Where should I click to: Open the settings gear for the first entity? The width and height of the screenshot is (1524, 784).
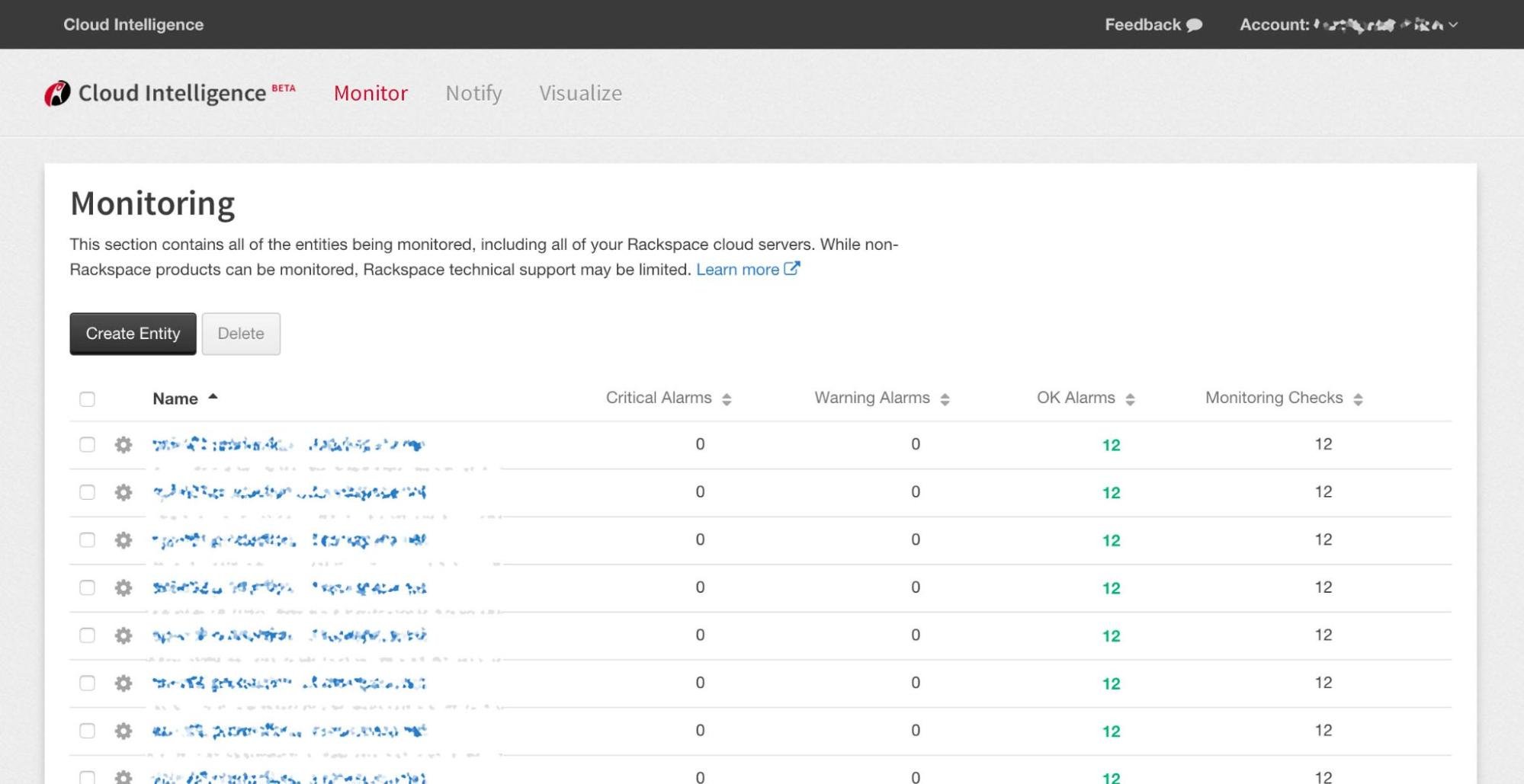pos(123,446)
